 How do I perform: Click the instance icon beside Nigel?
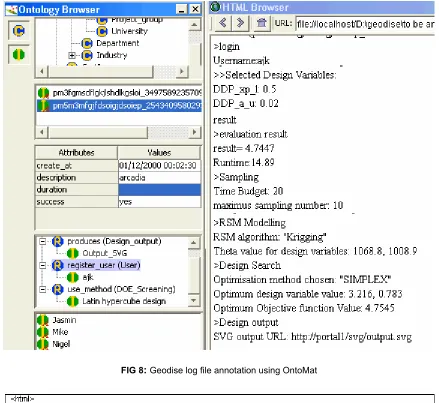[43, 344]
